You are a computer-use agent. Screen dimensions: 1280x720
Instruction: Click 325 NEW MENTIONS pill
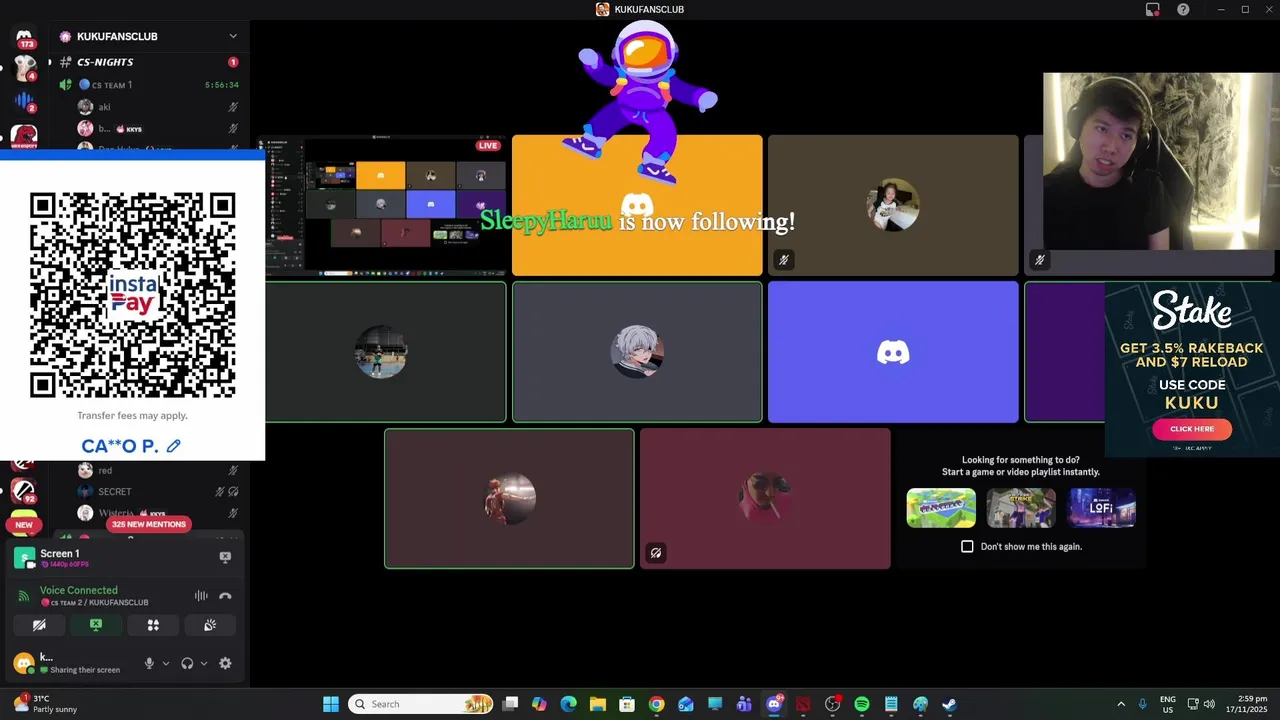pos(149,524)
